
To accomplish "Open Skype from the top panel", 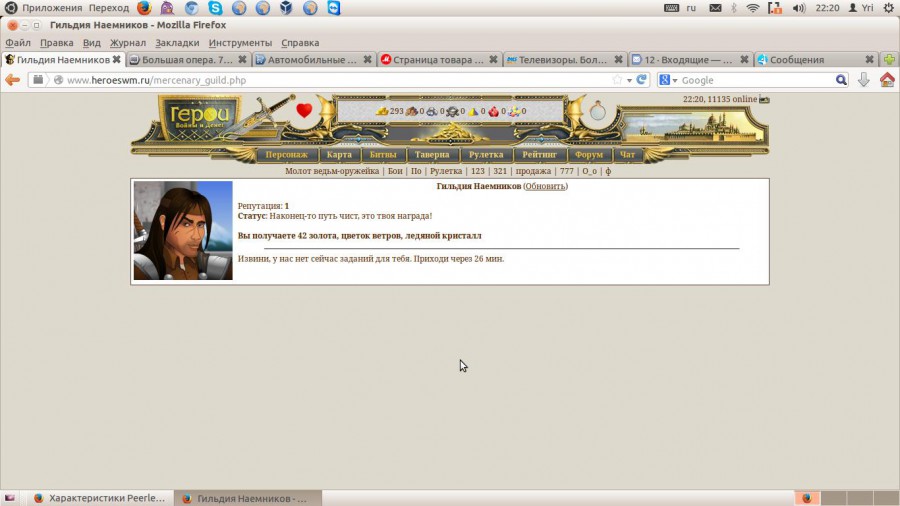I will click(x=215, y=7).
